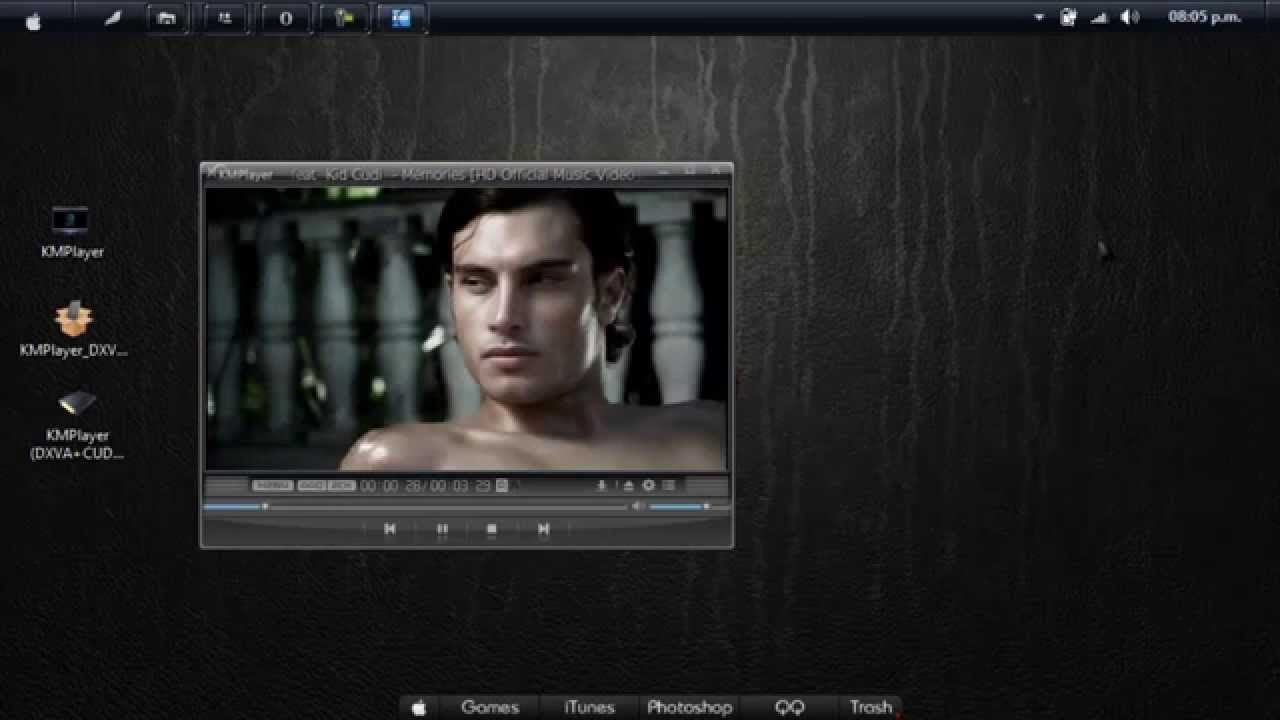Click the first mode button left of the time display
1280x720 pixels.
[272, 485]
